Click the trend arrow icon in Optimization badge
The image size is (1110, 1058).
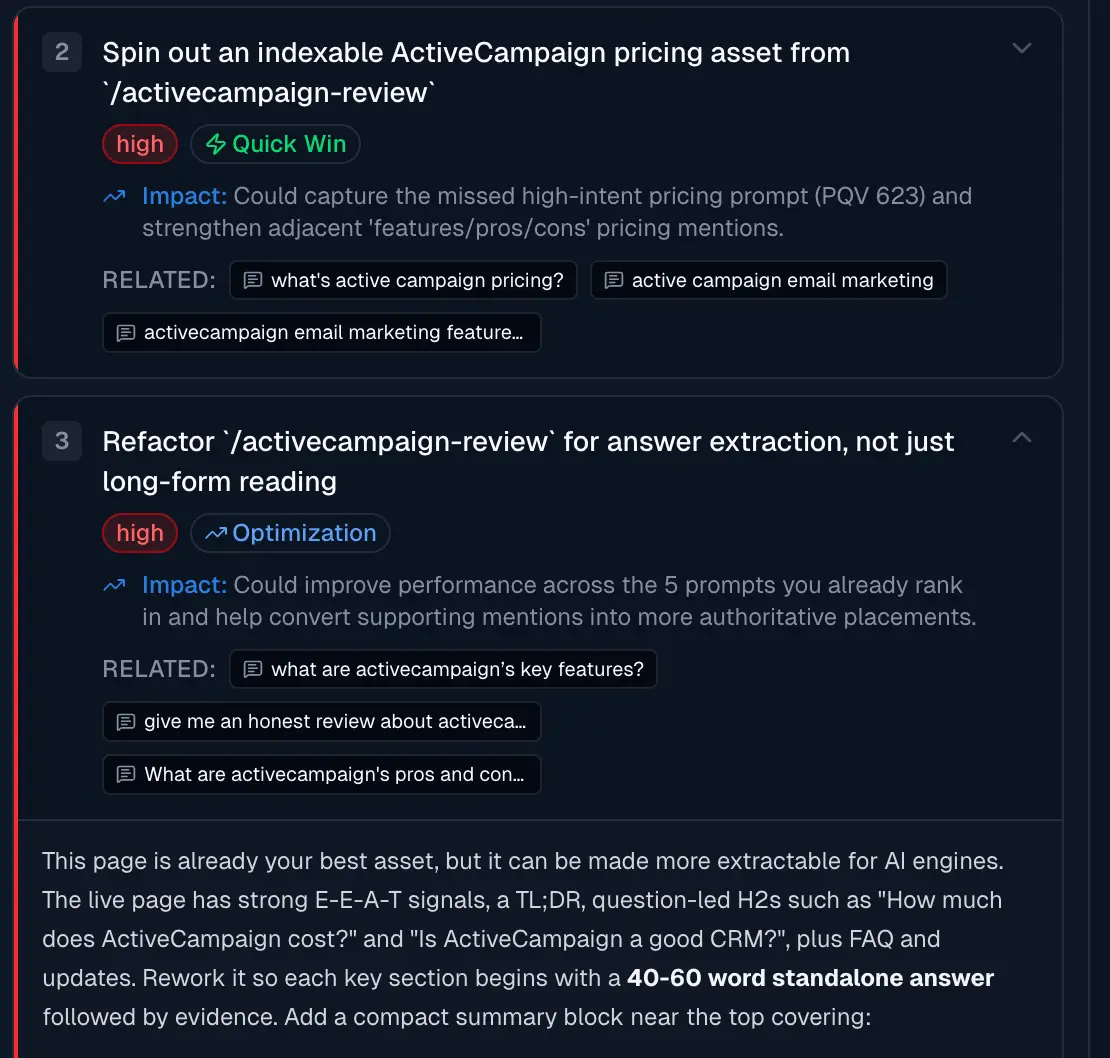(x=216, y=534)
